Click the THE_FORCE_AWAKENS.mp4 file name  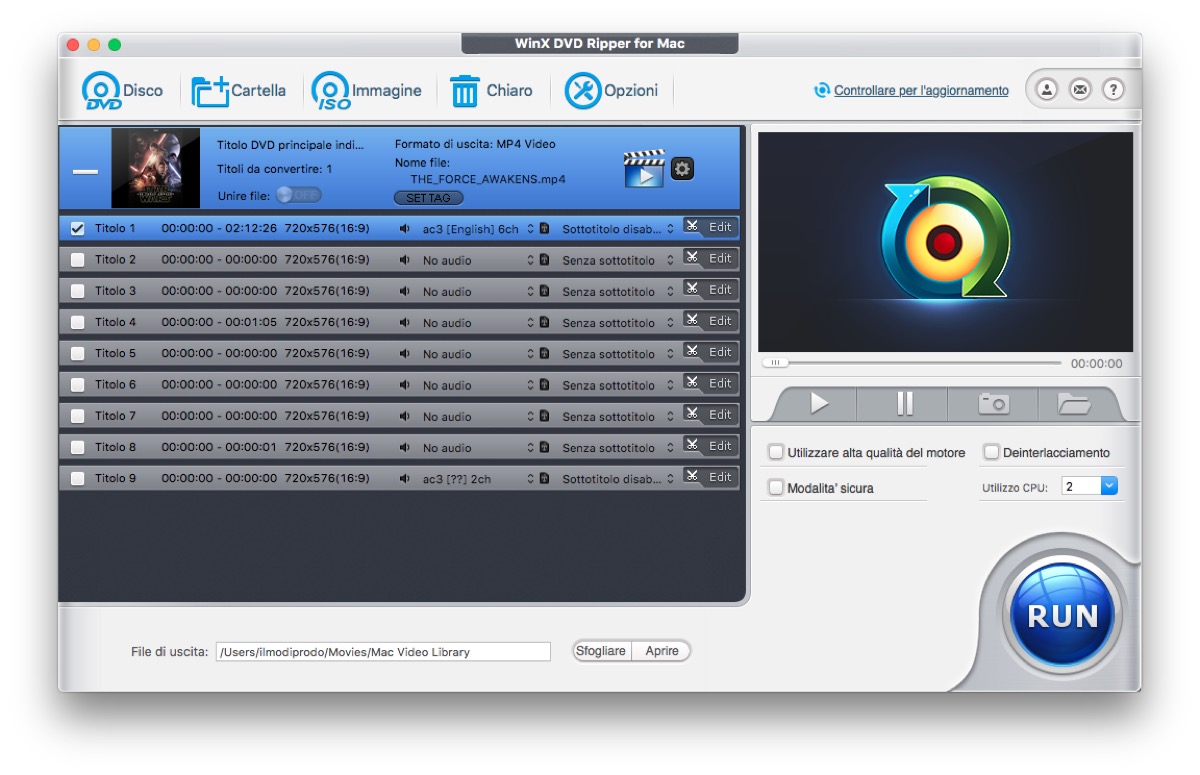click(488, 180)
